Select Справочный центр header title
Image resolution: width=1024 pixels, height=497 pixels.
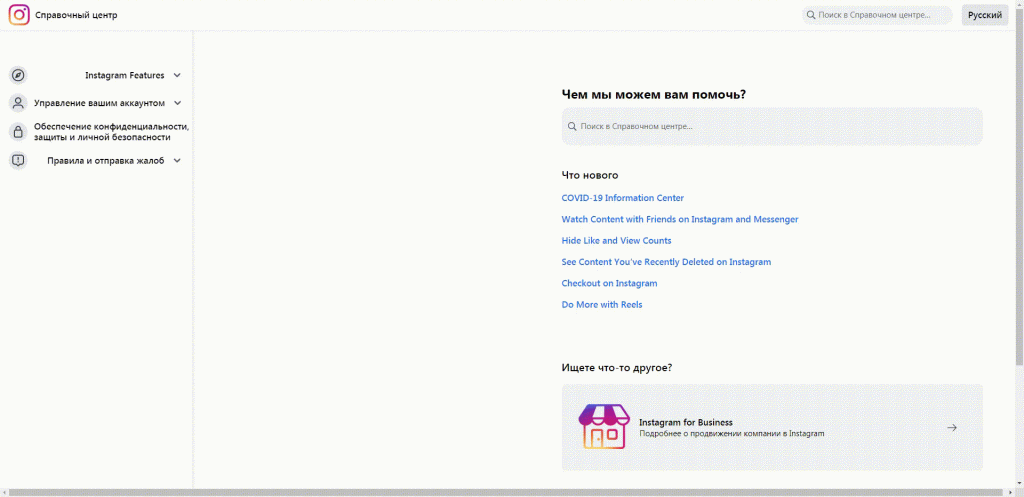tap(76, 15)
